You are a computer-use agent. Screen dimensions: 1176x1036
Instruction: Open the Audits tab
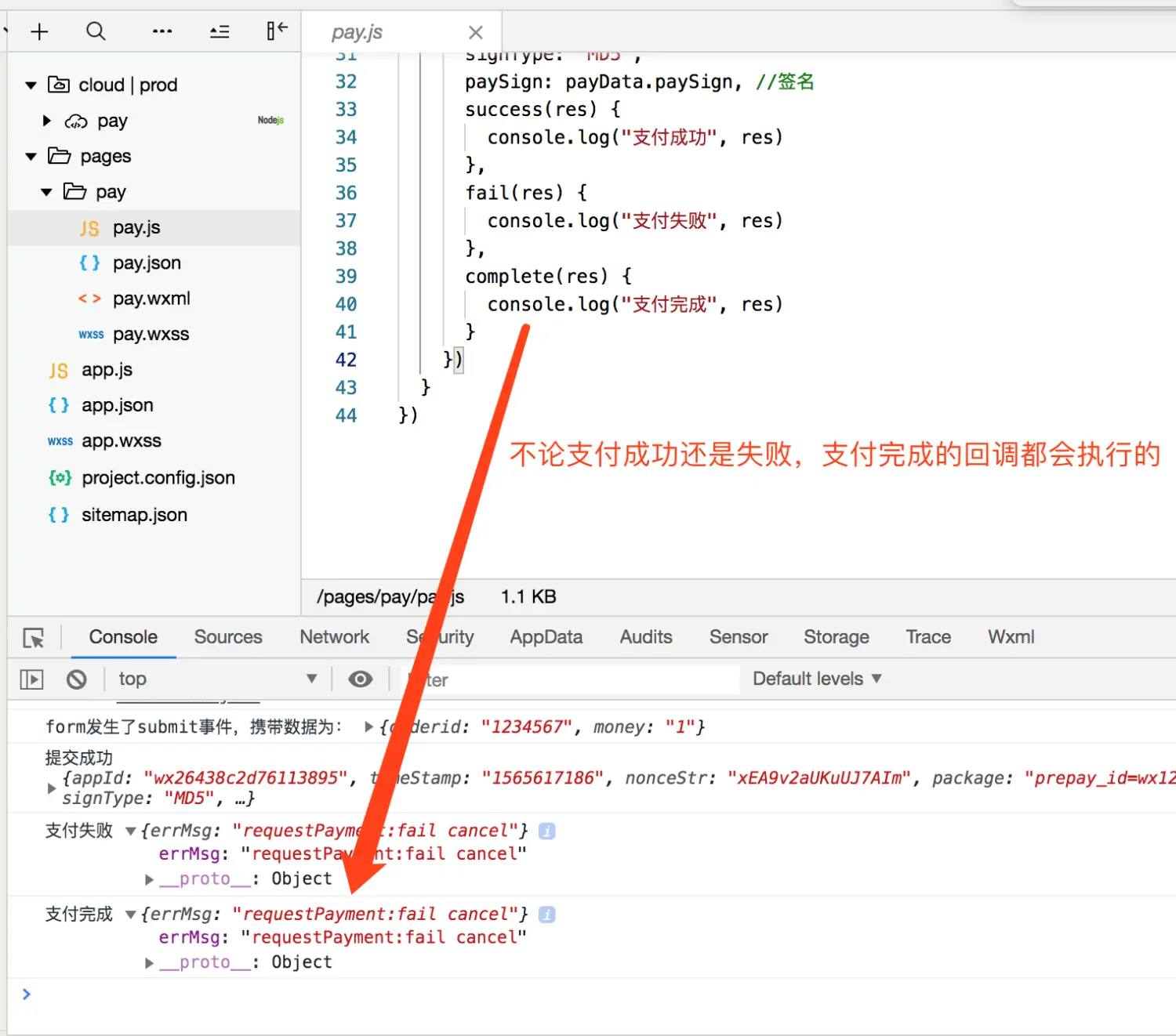pyautogui.click(x=646, y=637)
